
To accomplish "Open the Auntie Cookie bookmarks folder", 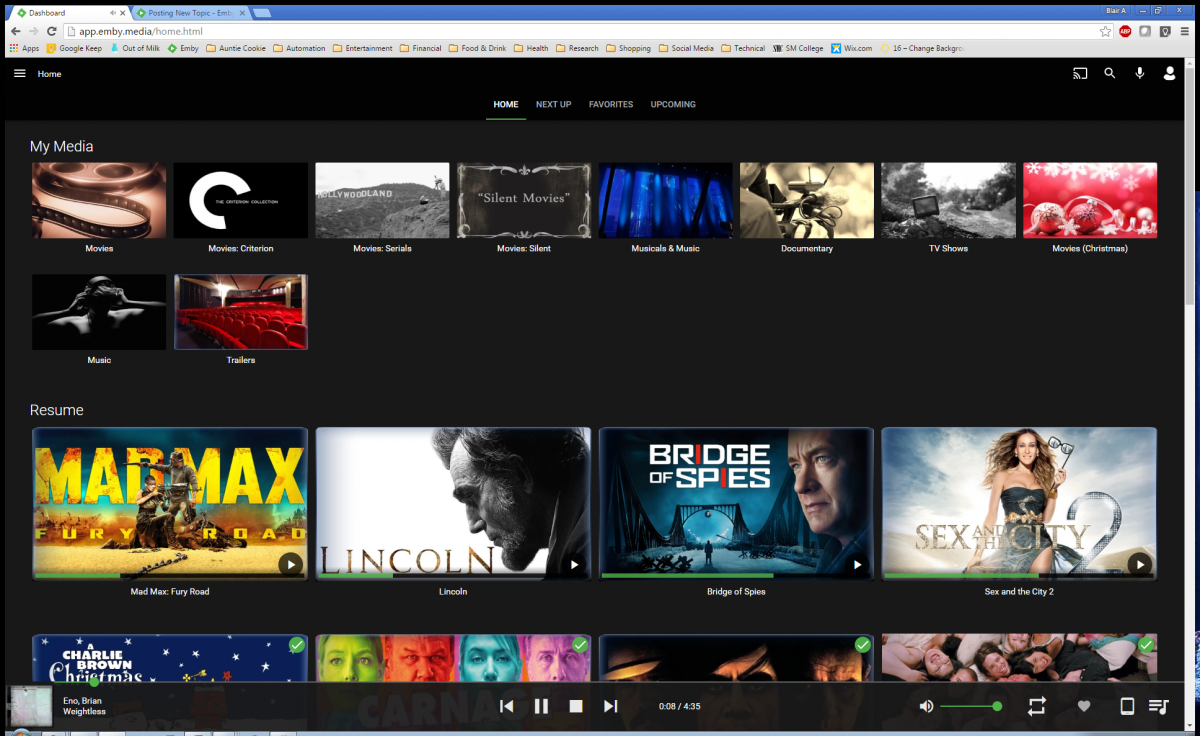I will point(235,48).
